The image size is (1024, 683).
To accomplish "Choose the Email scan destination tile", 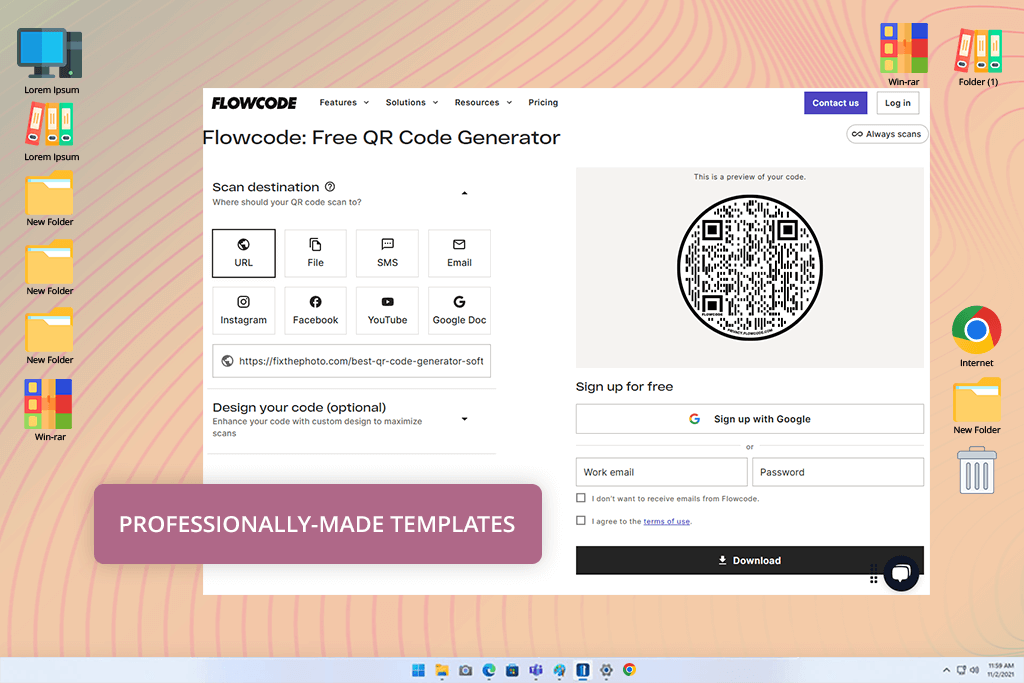I will [x=459, y=253].
